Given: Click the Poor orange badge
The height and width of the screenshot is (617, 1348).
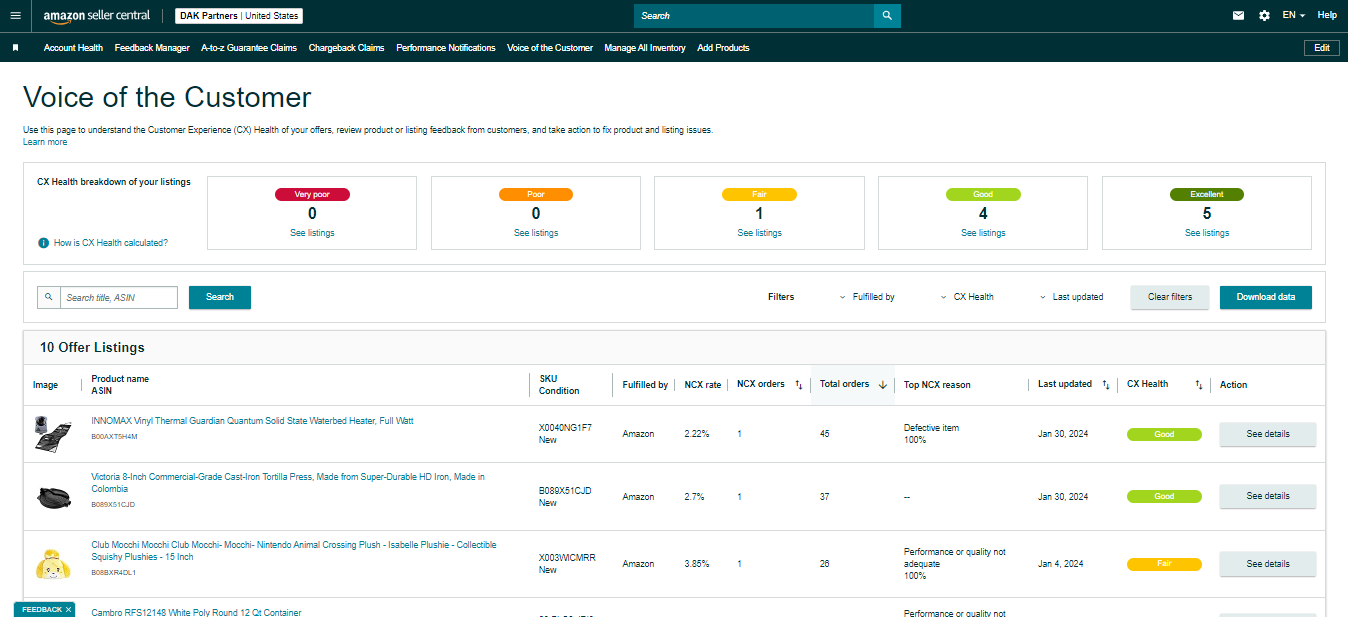Looking at the screenshot, I should pos(536,195).
